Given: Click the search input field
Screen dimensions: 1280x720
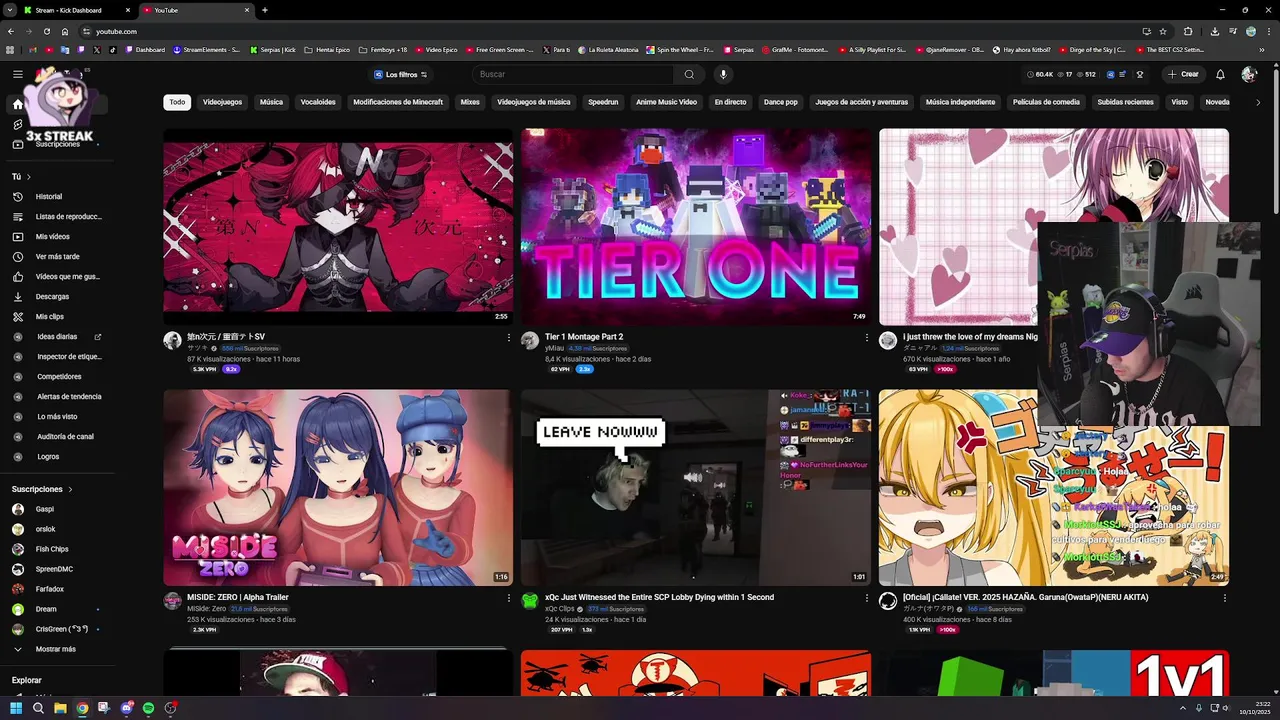Looking at the screenshot, I should [573, 74].
